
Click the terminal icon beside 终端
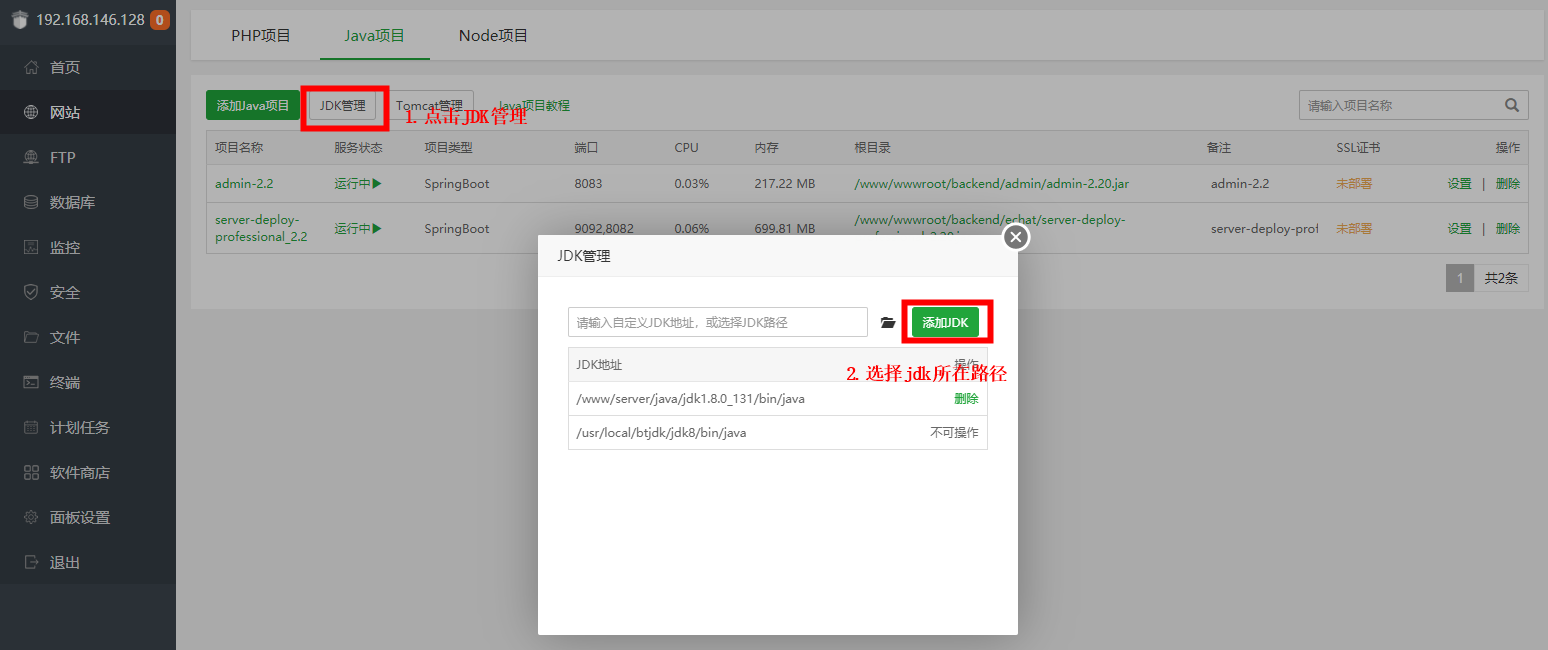point(31,383)
